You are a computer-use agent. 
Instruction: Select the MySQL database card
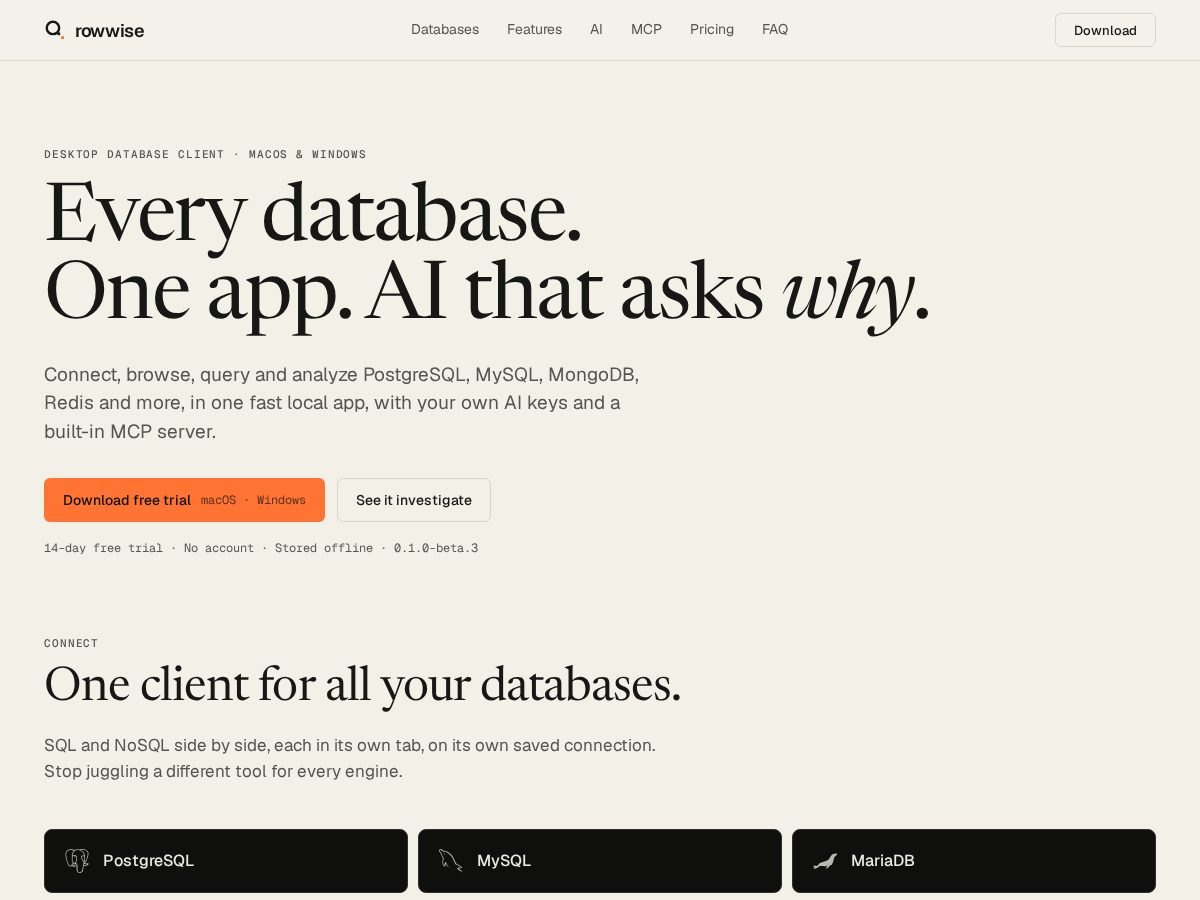pos(600,861)
